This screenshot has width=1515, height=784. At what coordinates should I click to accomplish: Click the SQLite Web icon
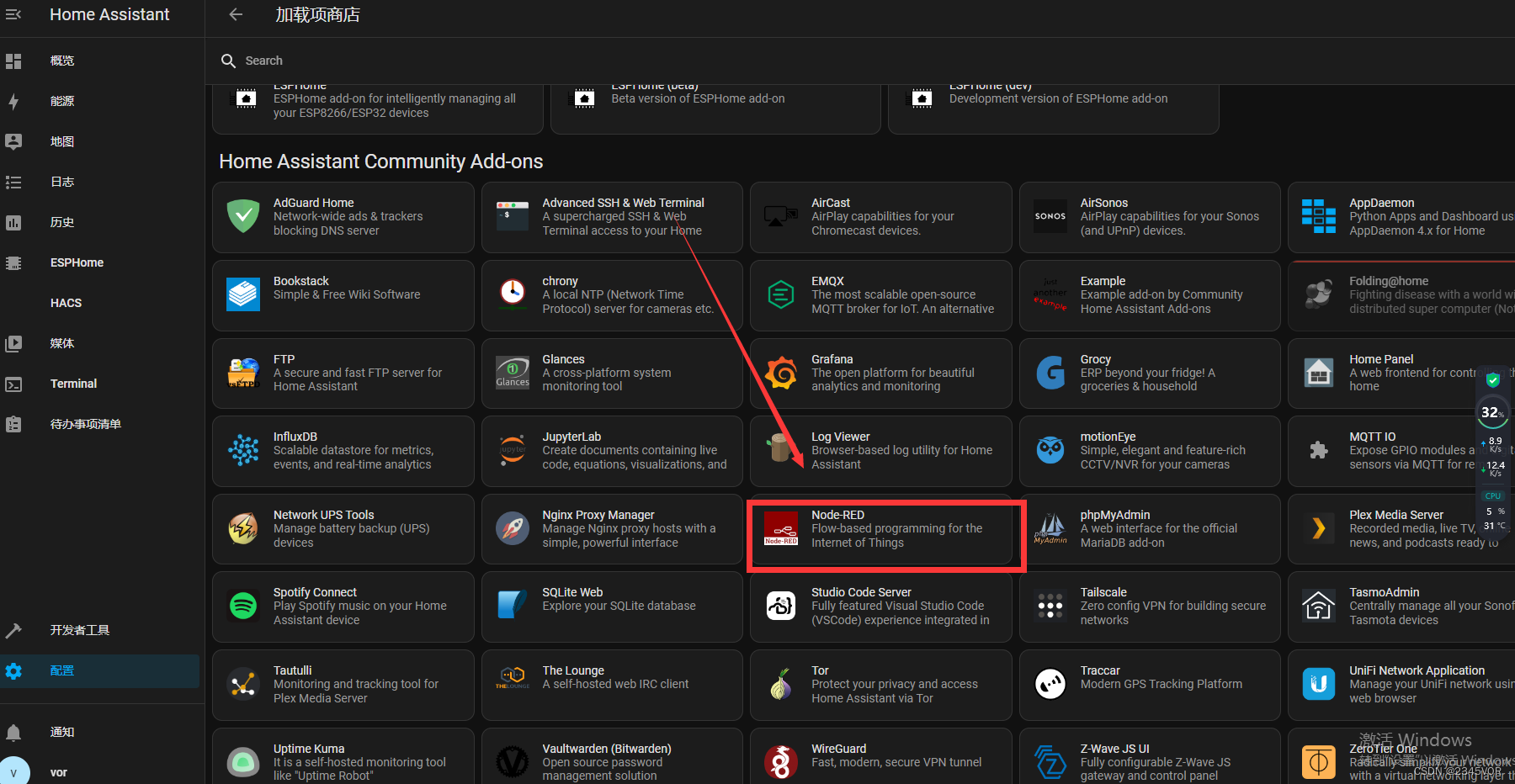[x=513, y=606]
